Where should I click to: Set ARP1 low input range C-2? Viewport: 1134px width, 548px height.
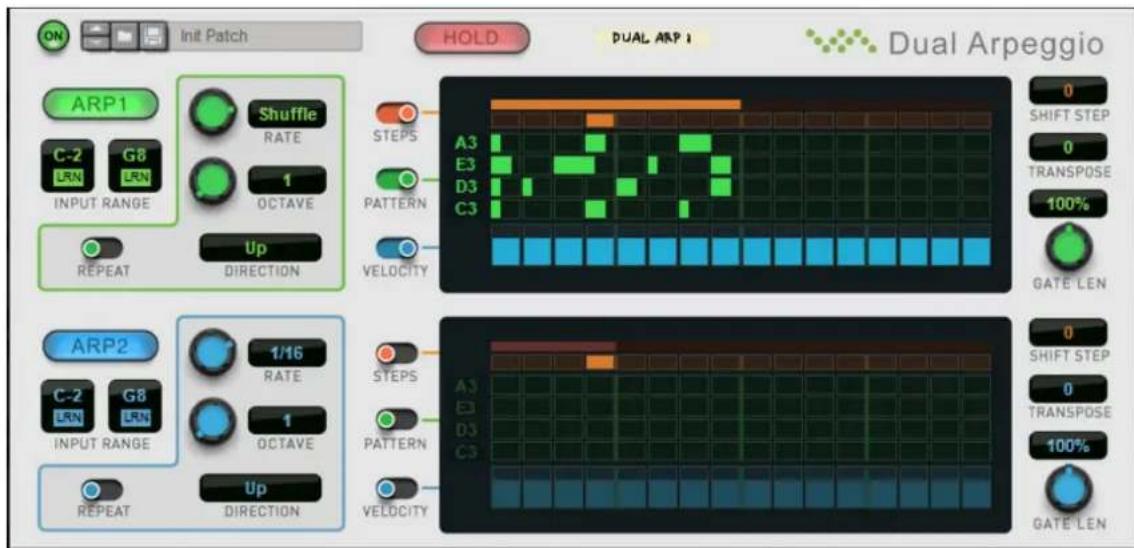pos(67,166)
